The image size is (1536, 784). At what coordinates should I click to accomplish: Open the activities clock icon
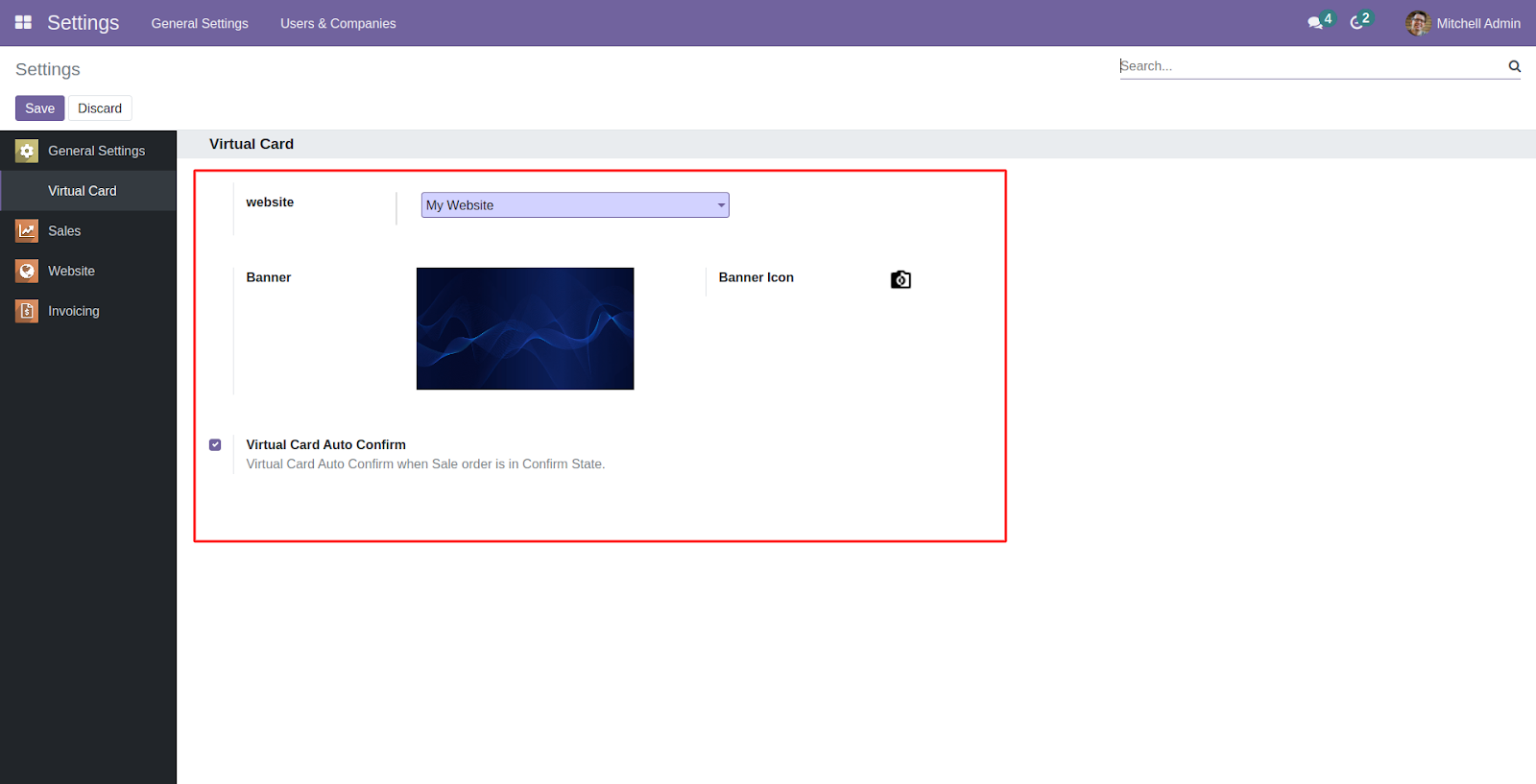1356,23
